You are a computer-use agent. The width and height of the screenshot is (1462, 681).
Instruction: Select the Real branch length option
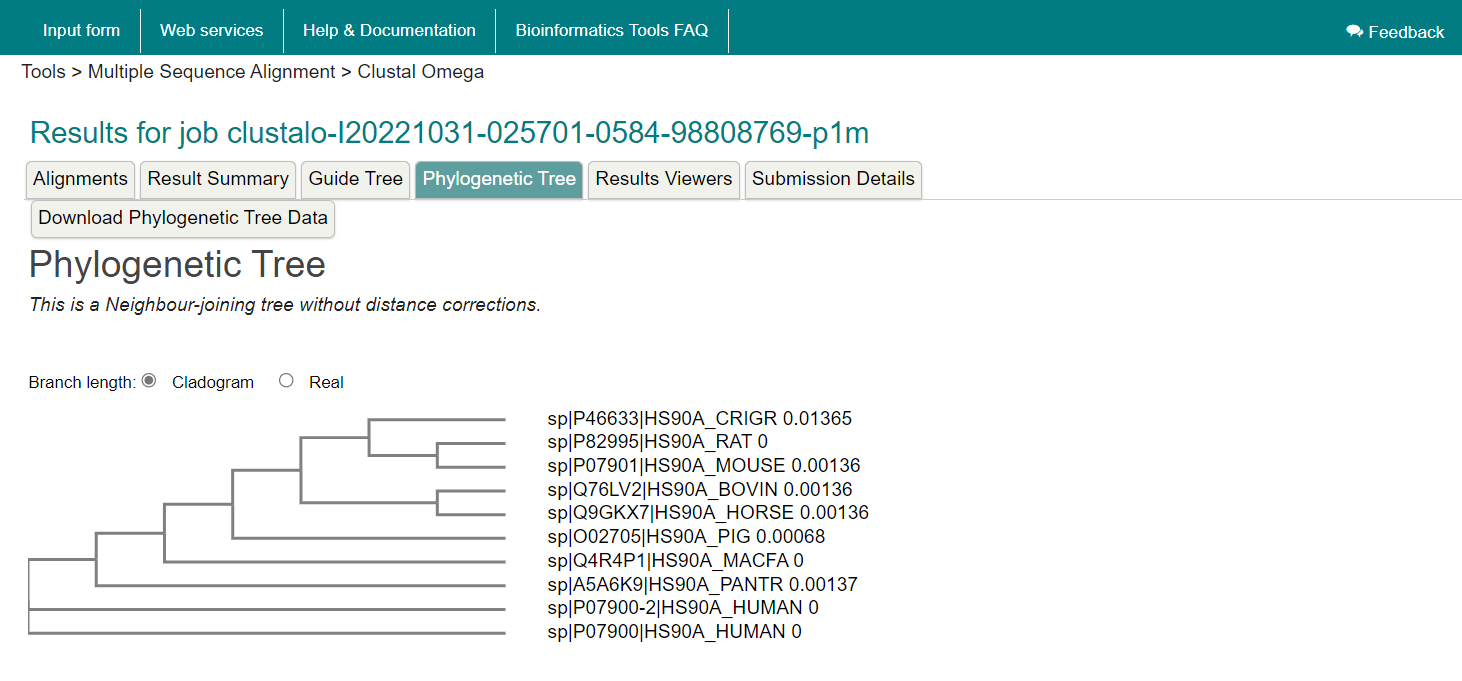coord(286,381)
